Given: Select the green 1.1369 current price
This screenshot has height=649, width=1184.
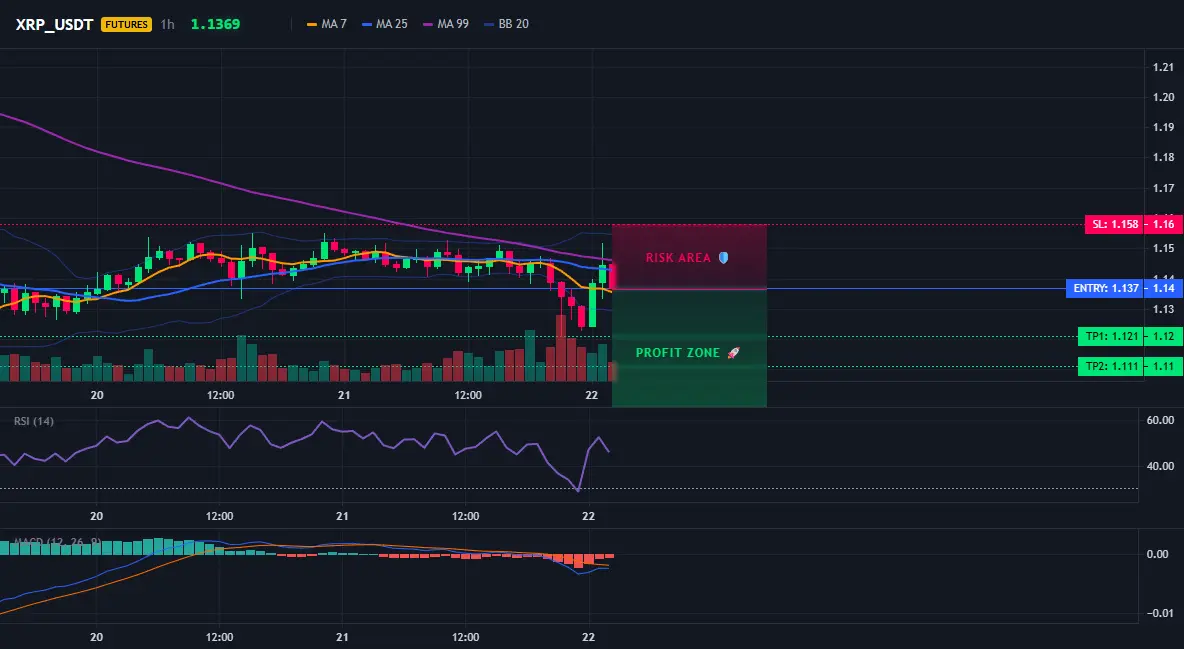Looking at the screenshot, I should [x=215, y=24].
